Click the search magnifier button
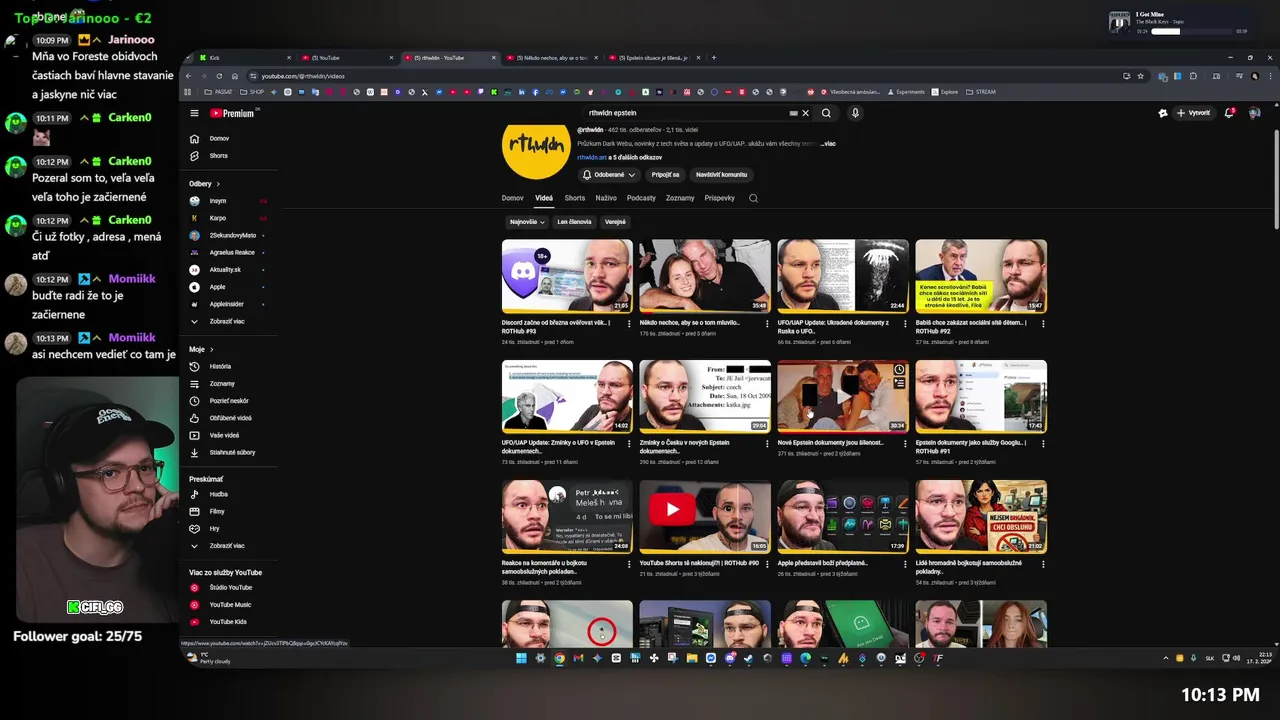The height and width of the screenshot is (720, 1280). click(826, 113)
